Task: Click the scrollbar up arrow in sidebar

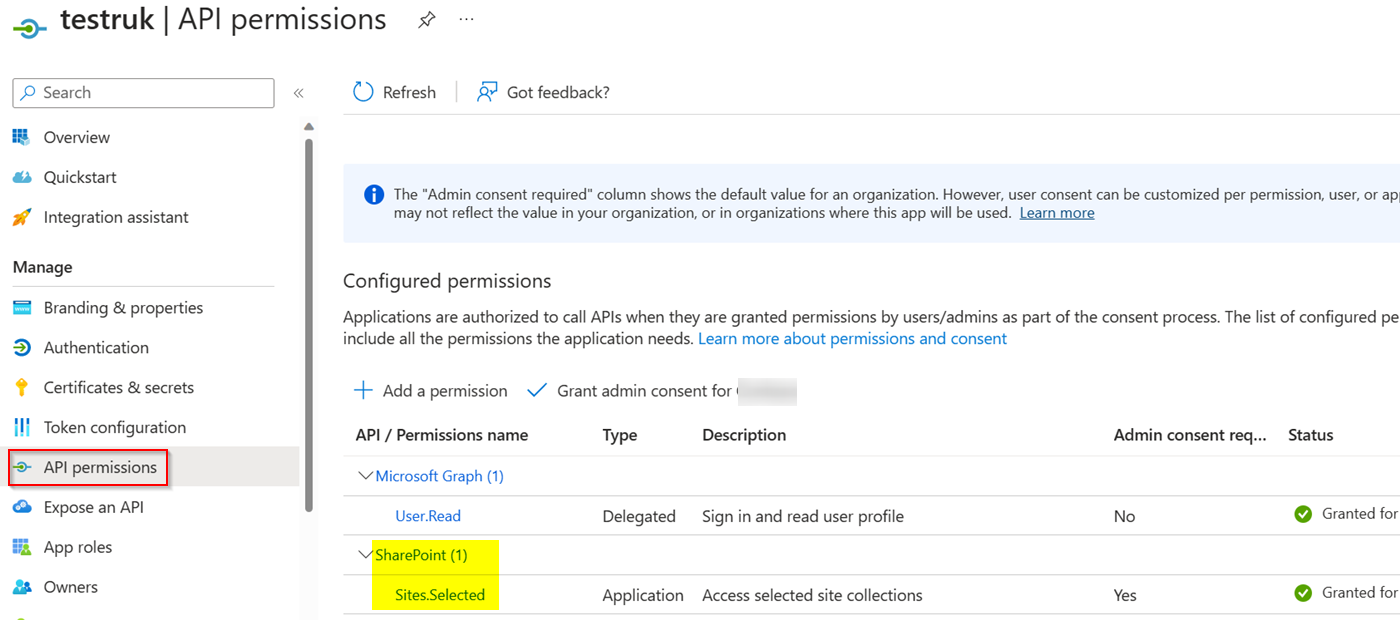Action: click(309, 127)
